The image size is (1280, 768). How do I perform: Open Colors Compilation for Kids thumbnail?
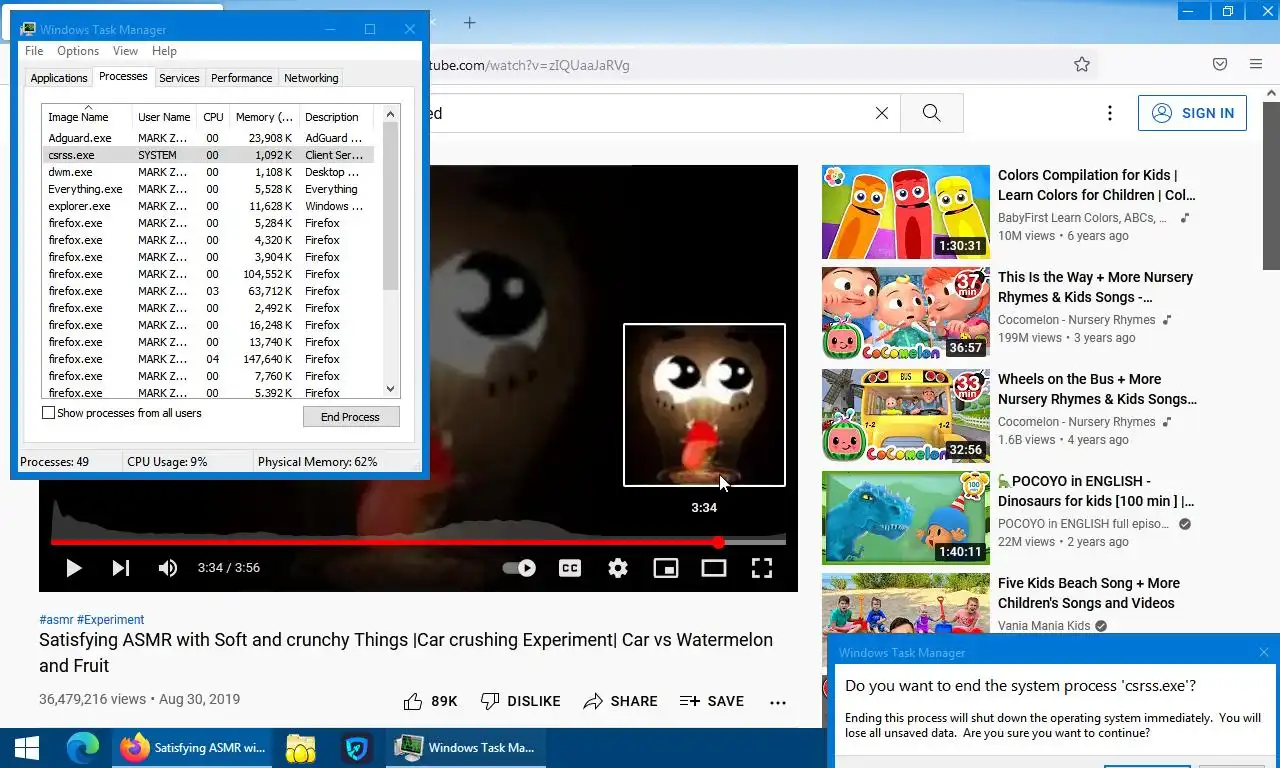(906, 212)
